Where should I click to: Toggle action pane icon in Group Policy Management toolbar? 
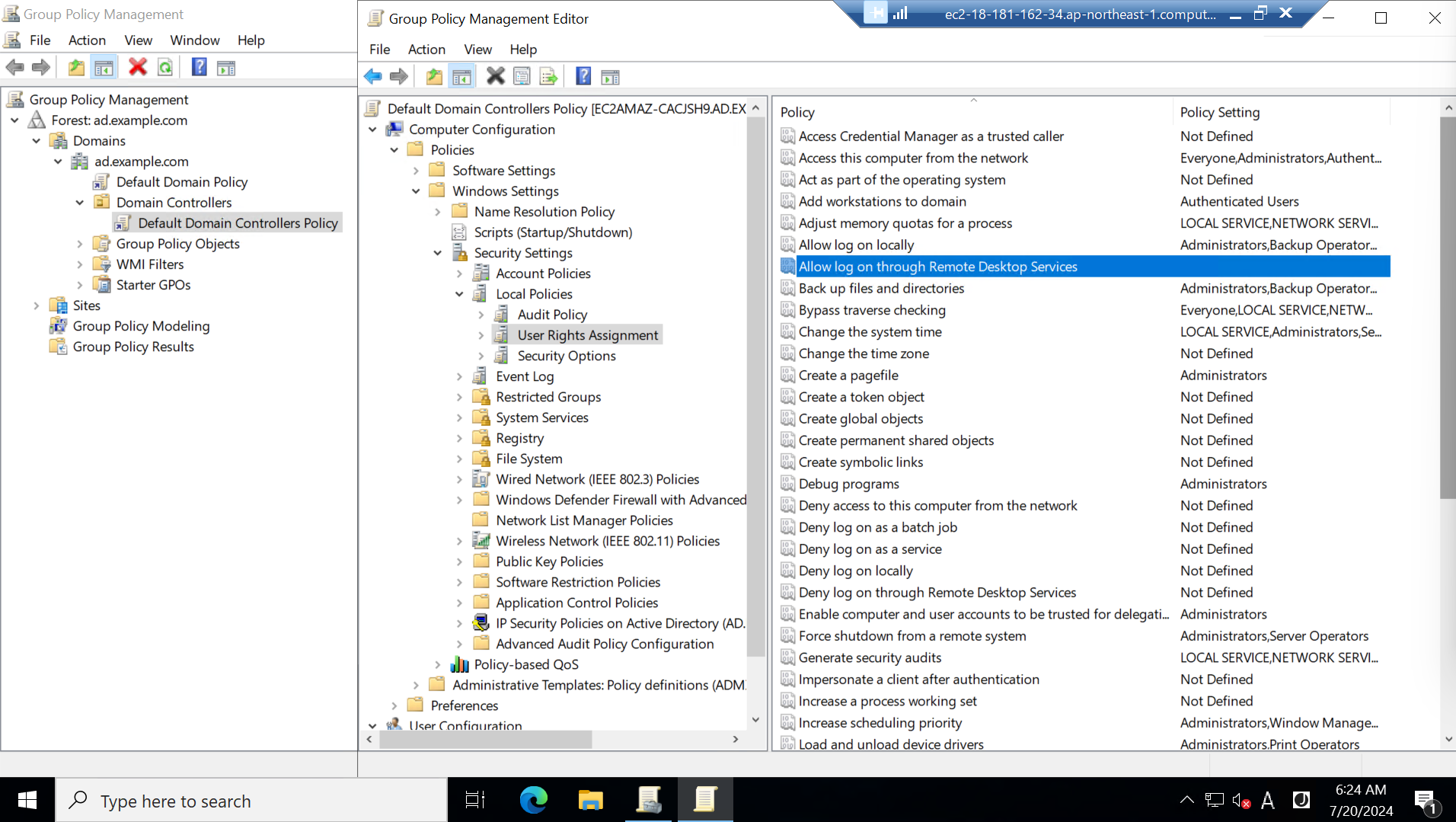click(226, 68)
